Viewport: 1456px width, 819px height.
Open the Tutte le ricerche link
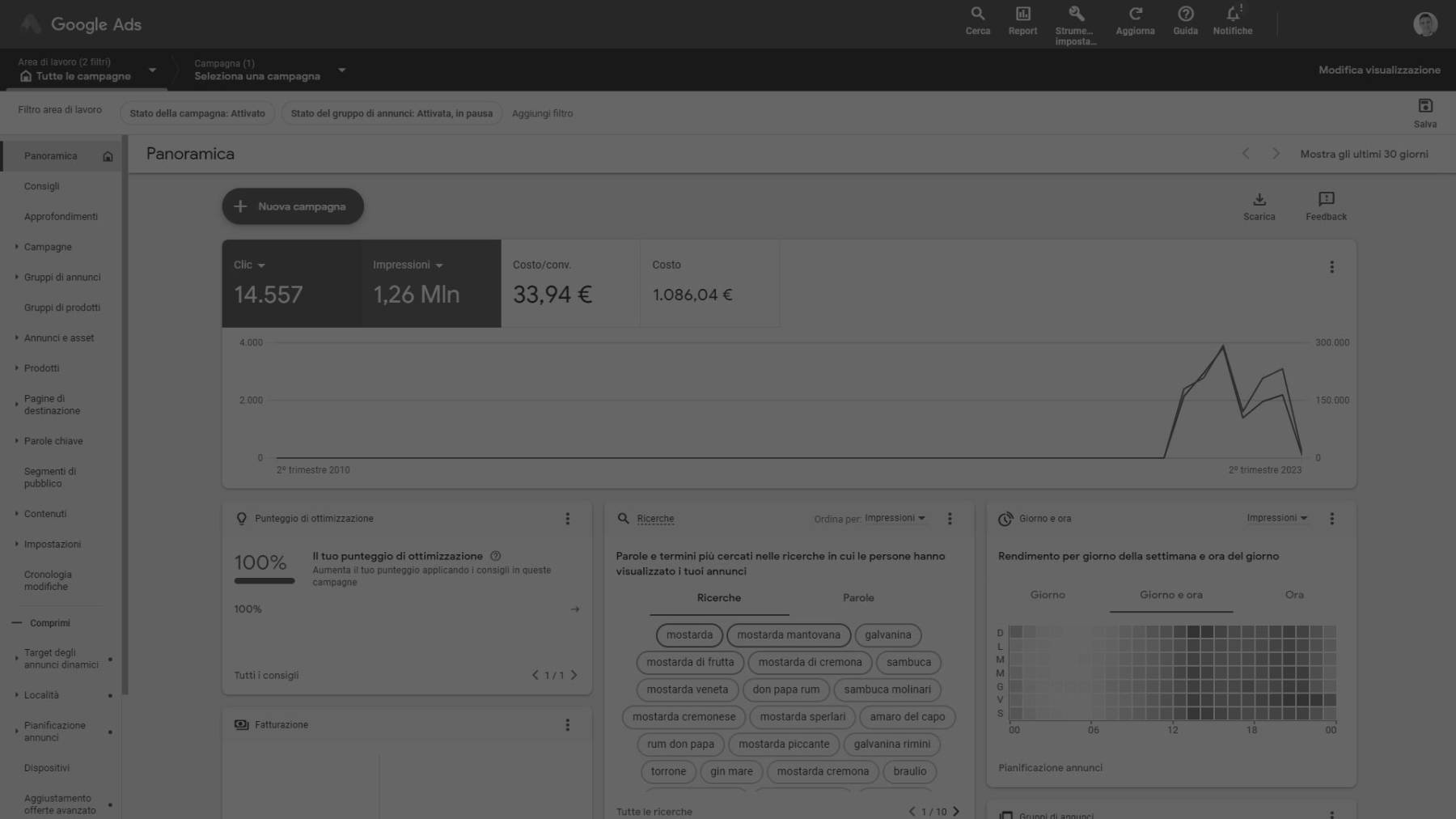(654, 812)
